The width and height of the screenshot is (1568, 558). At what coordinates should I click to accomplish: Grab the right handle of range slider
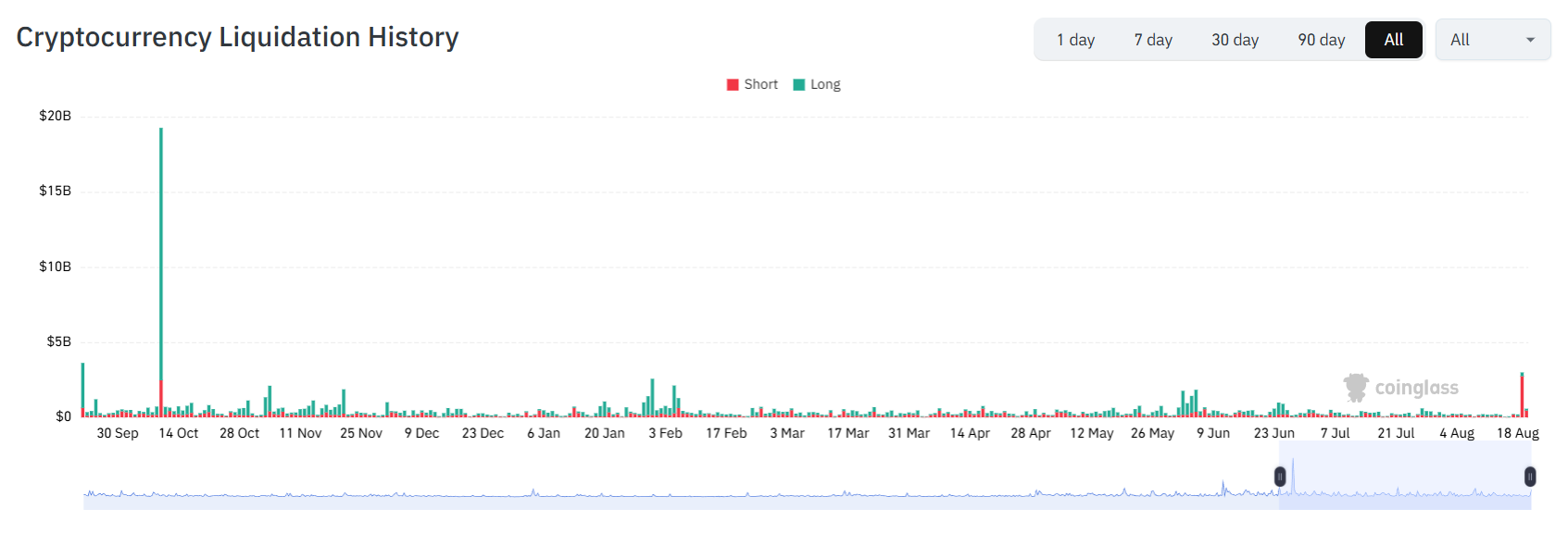pos(1530,477)
